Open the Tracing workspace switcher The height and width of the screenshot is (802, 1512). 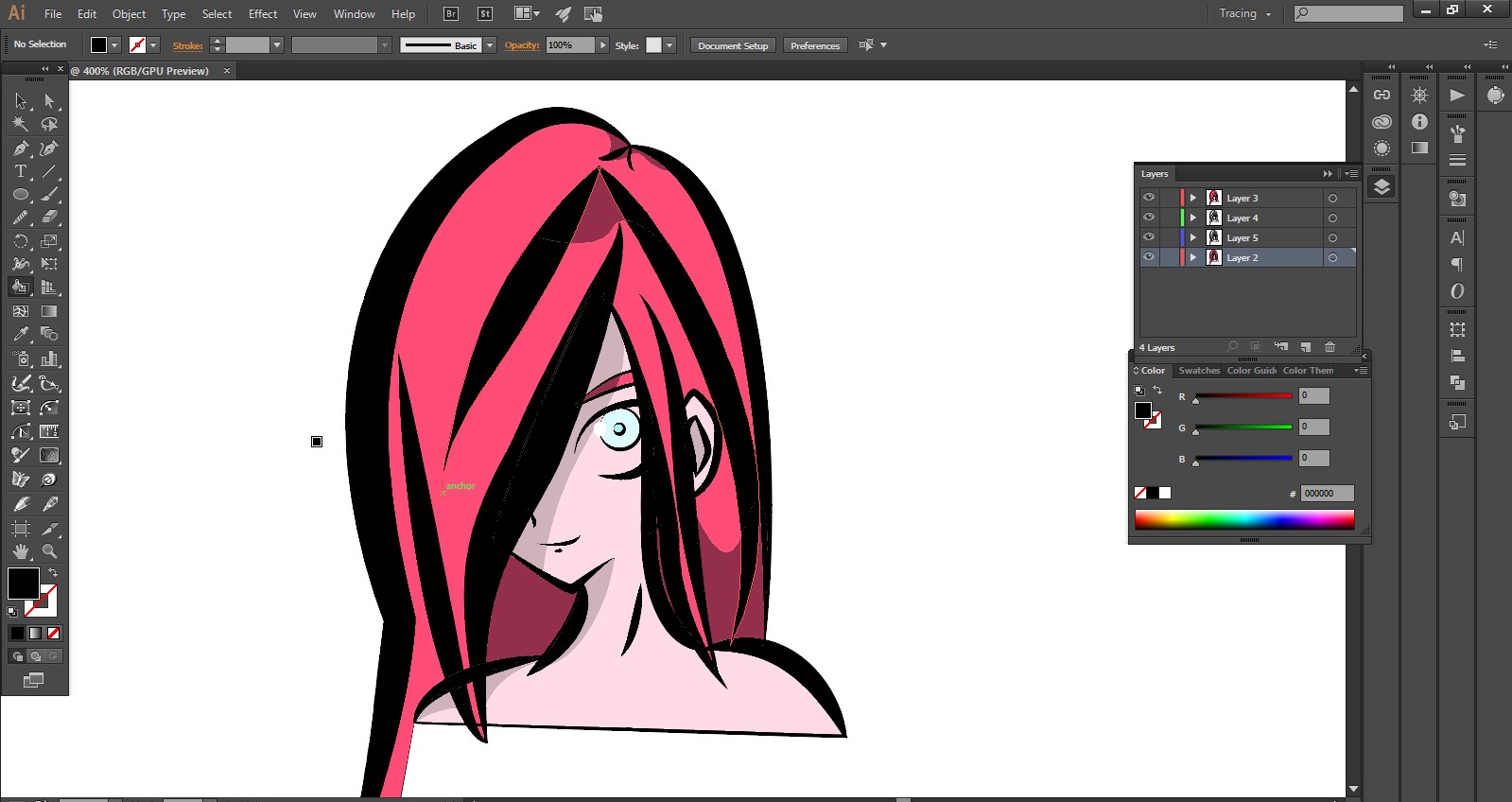(x=1244, y=13)
